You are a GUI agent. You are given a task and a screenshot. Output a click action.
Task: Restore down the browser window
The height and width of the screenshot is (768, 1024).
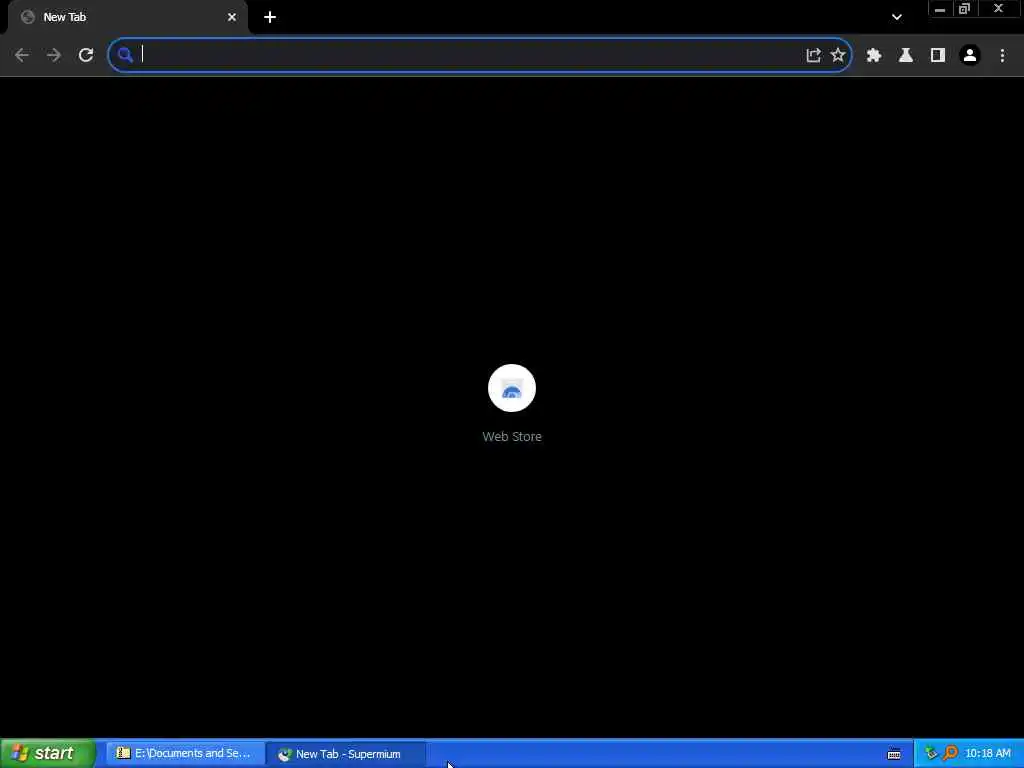click(x=965, y=9)
